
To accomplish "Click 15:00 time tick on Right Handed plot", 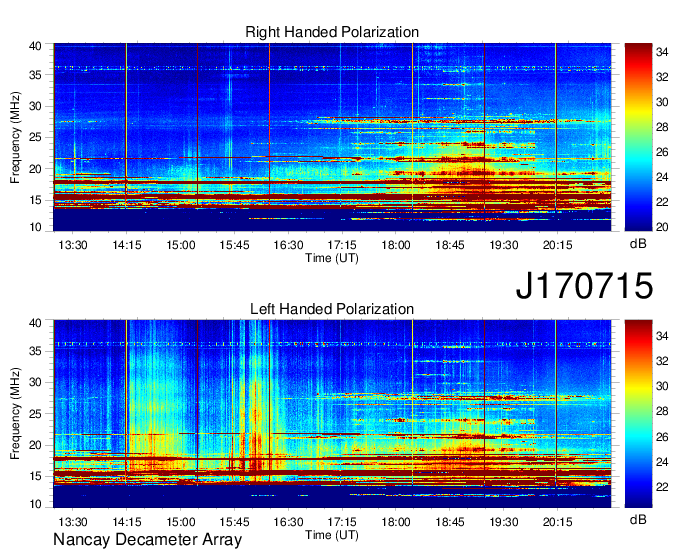I will click(x=181, y=245).
